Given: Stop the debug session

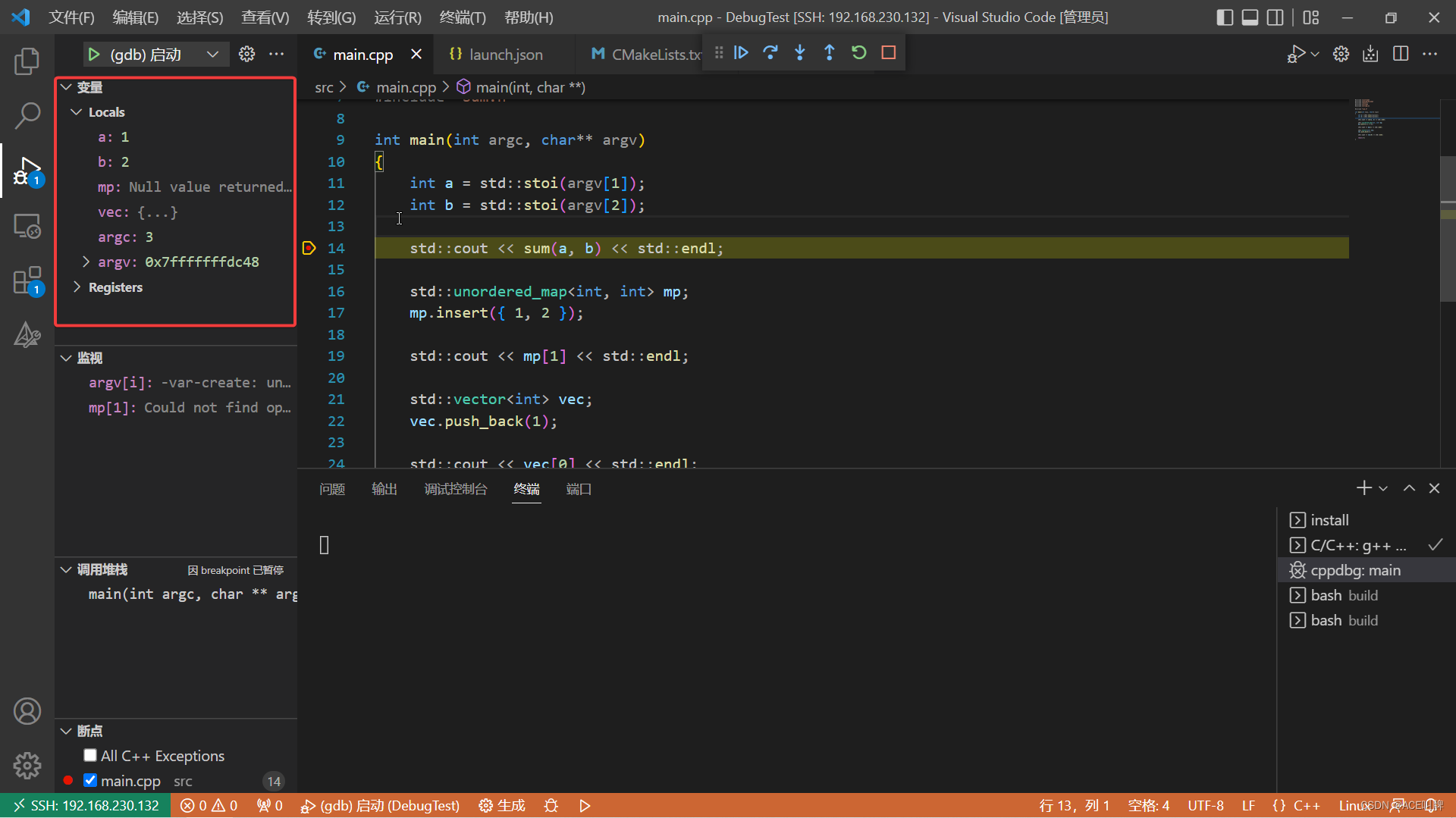Looking at the screenshot, I should point(889,53).
